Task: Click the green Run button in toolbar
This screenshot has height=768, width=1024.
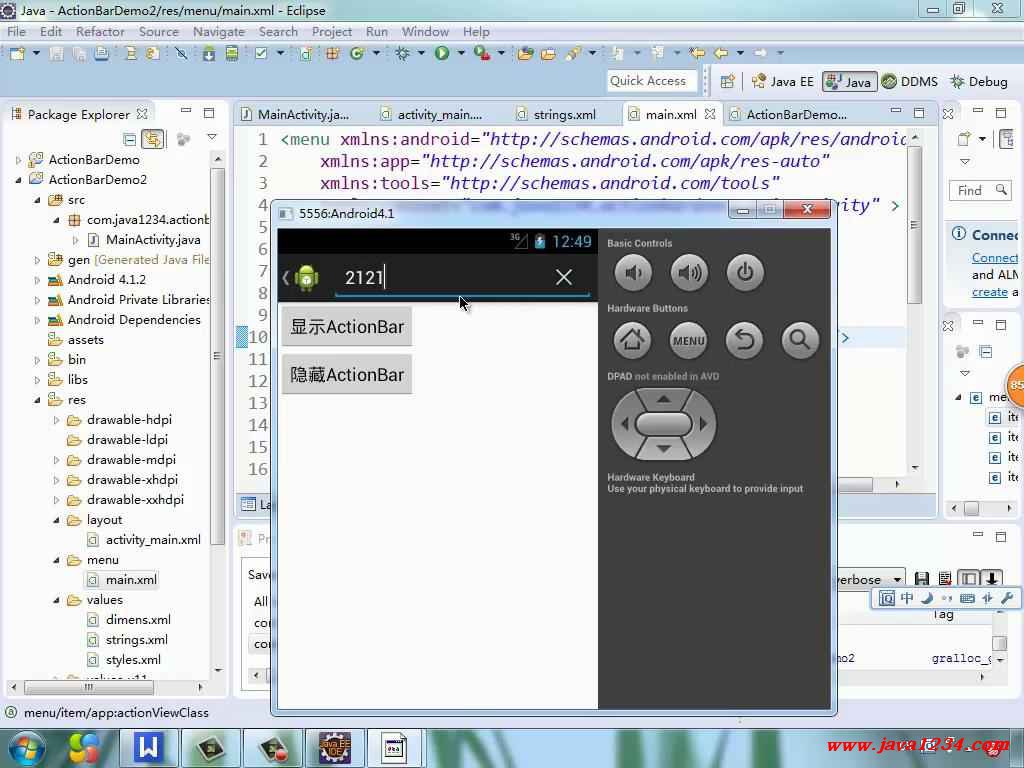Action: click(442, 54)
